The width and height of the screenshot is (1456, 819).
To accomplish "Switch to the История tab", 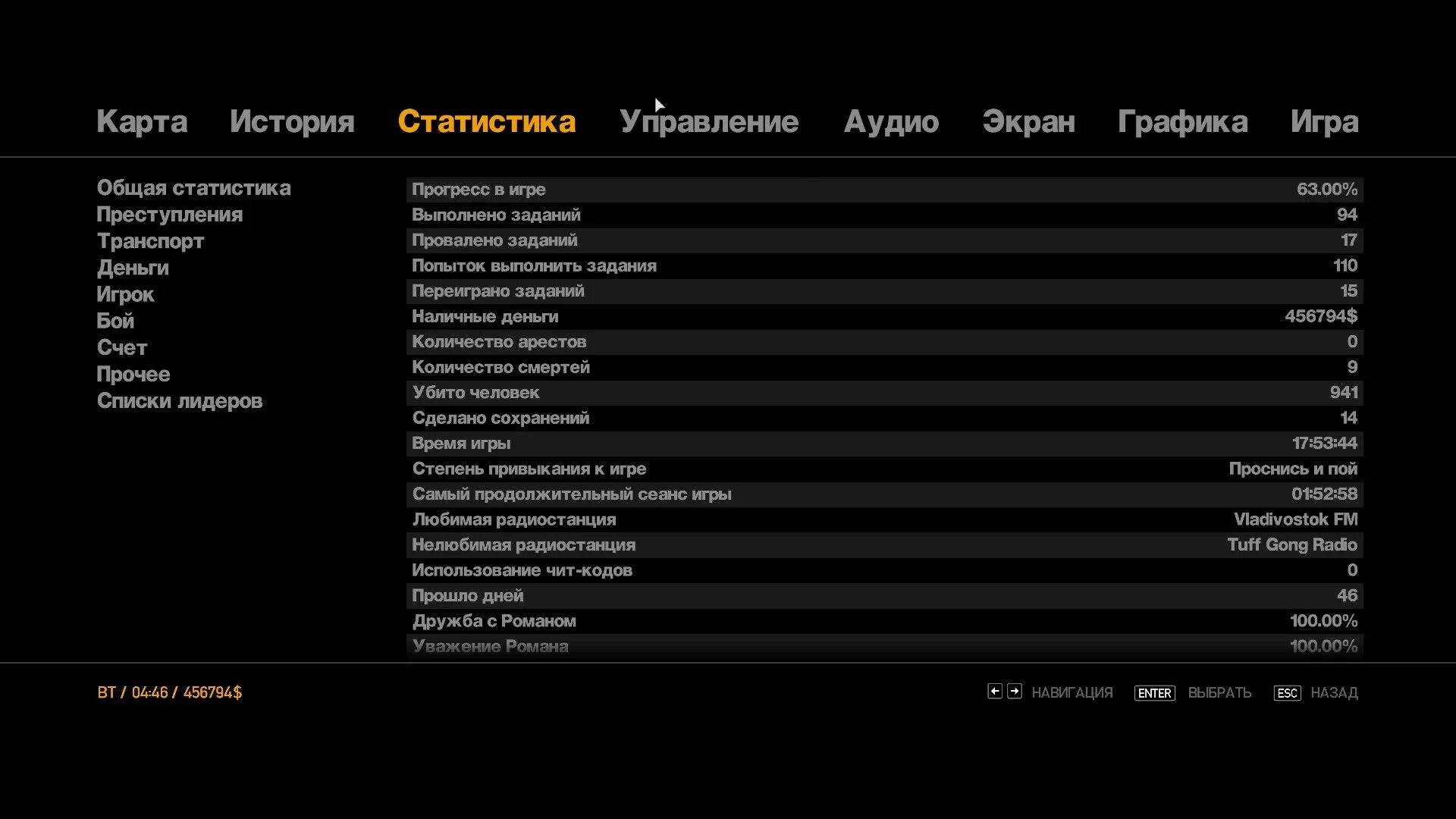I will point(292,122).
